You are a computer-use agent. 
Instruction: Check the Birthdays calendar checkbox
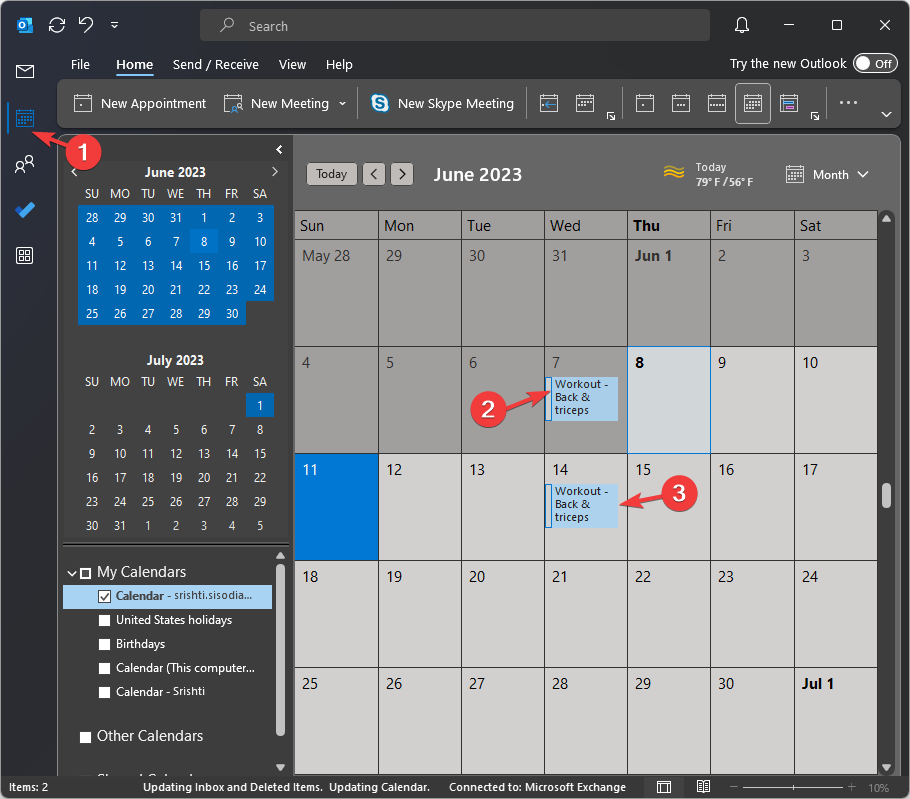point(104,645)
